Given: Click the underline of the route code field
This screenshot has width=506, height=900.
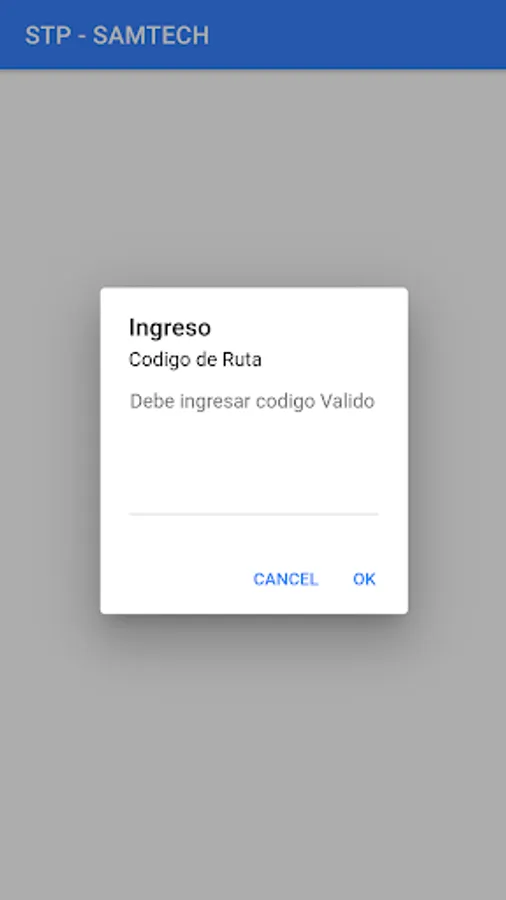Looking at the screenshot, I should click(253, 514).
